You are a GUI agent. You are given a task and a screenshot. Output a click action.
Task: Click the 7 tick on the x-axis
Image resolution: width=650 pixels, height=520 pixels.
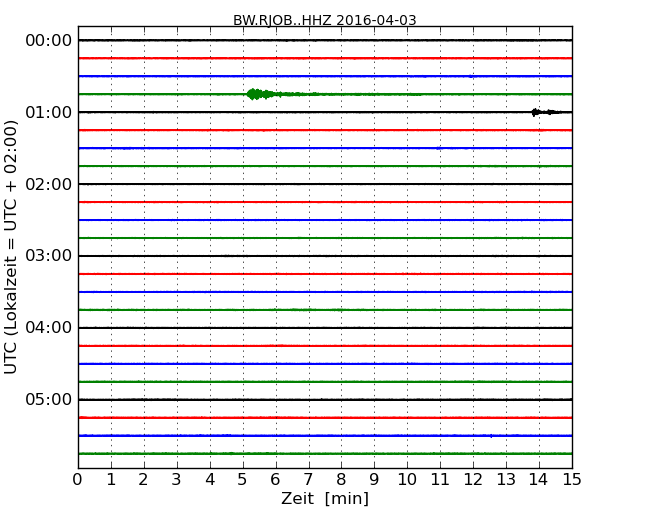[x=308, y=480]
